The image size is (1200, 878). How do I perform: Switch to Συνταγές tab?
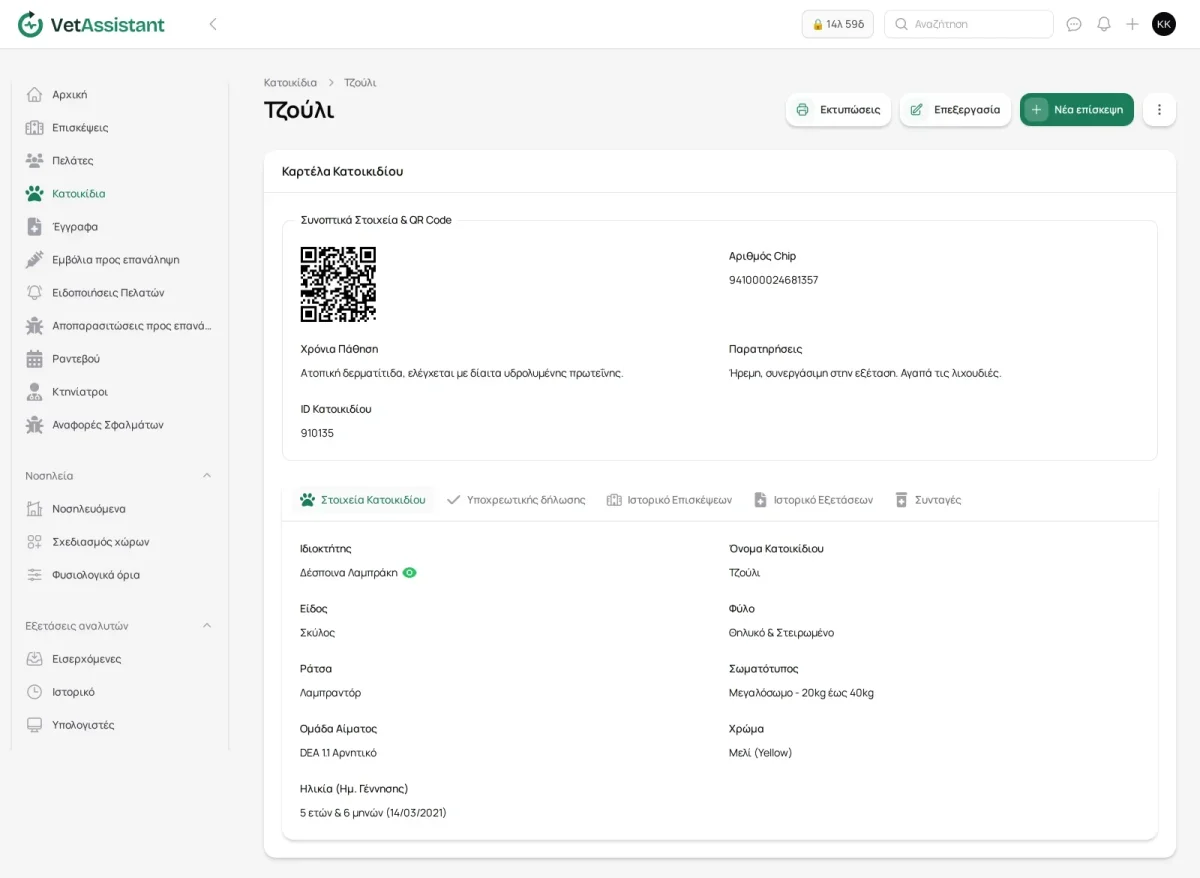pos(927,499)
